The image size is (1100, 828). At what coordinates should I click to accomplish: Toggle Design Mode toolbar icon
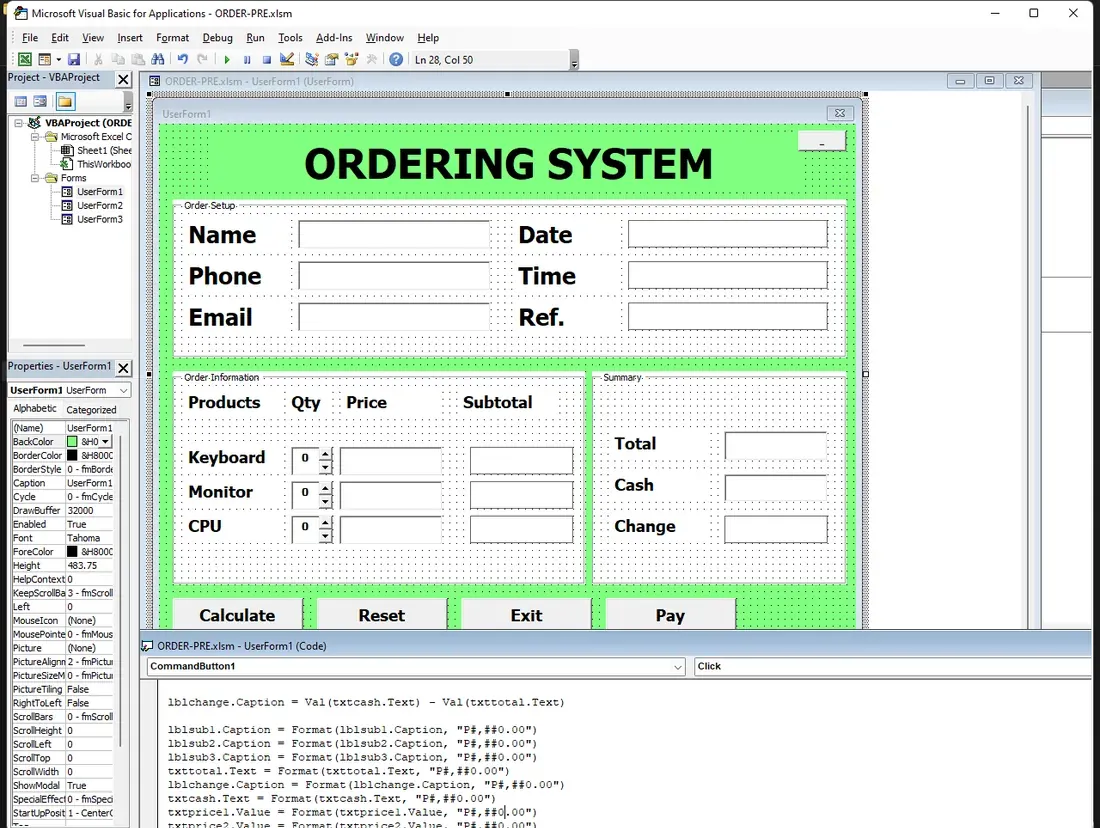(286, 60)
